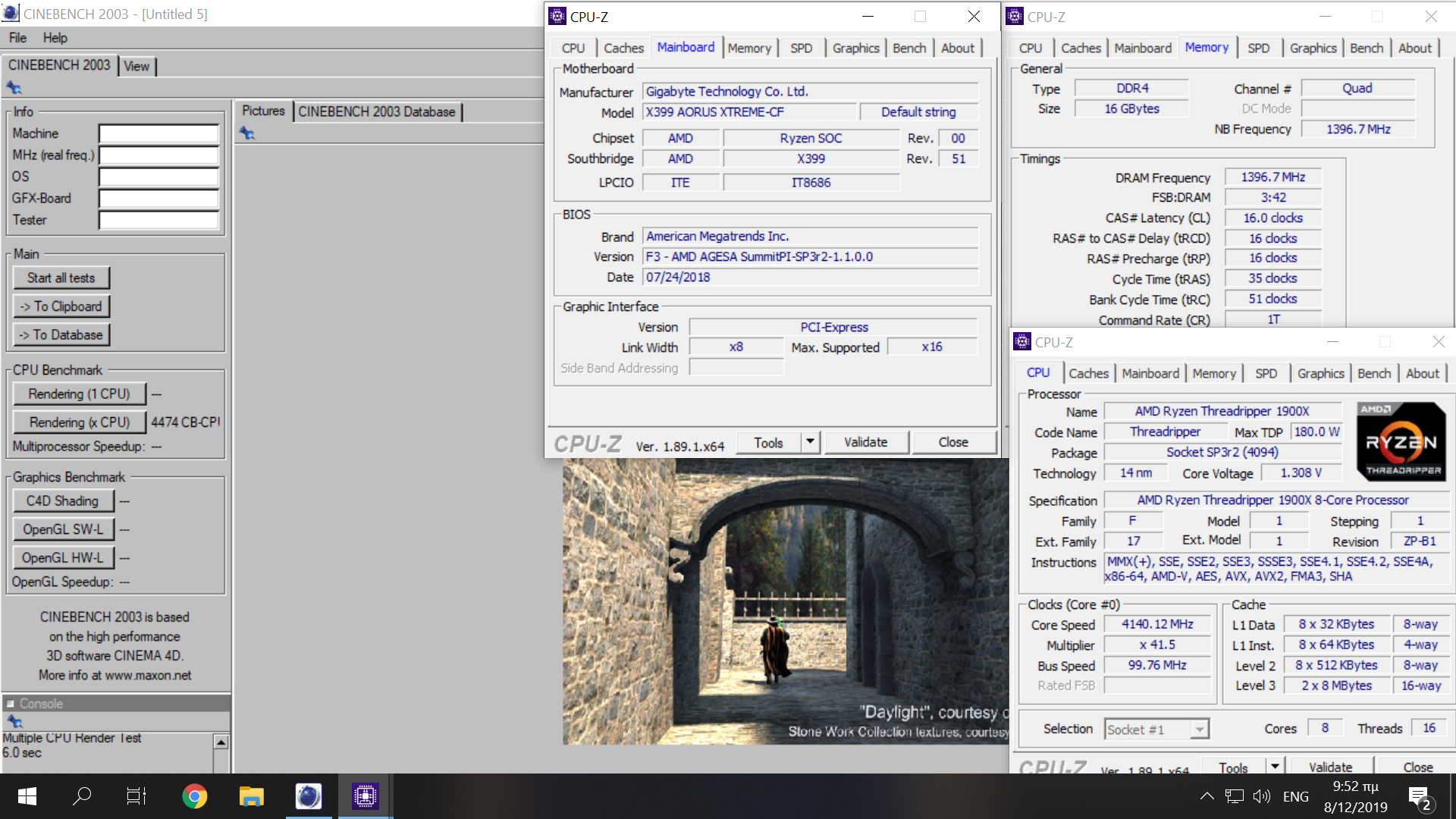Viewport: 1456px width, 819px height.
Task: Click Close button in Mainboard CPU-Z window
Action: (x=953, y=442)
